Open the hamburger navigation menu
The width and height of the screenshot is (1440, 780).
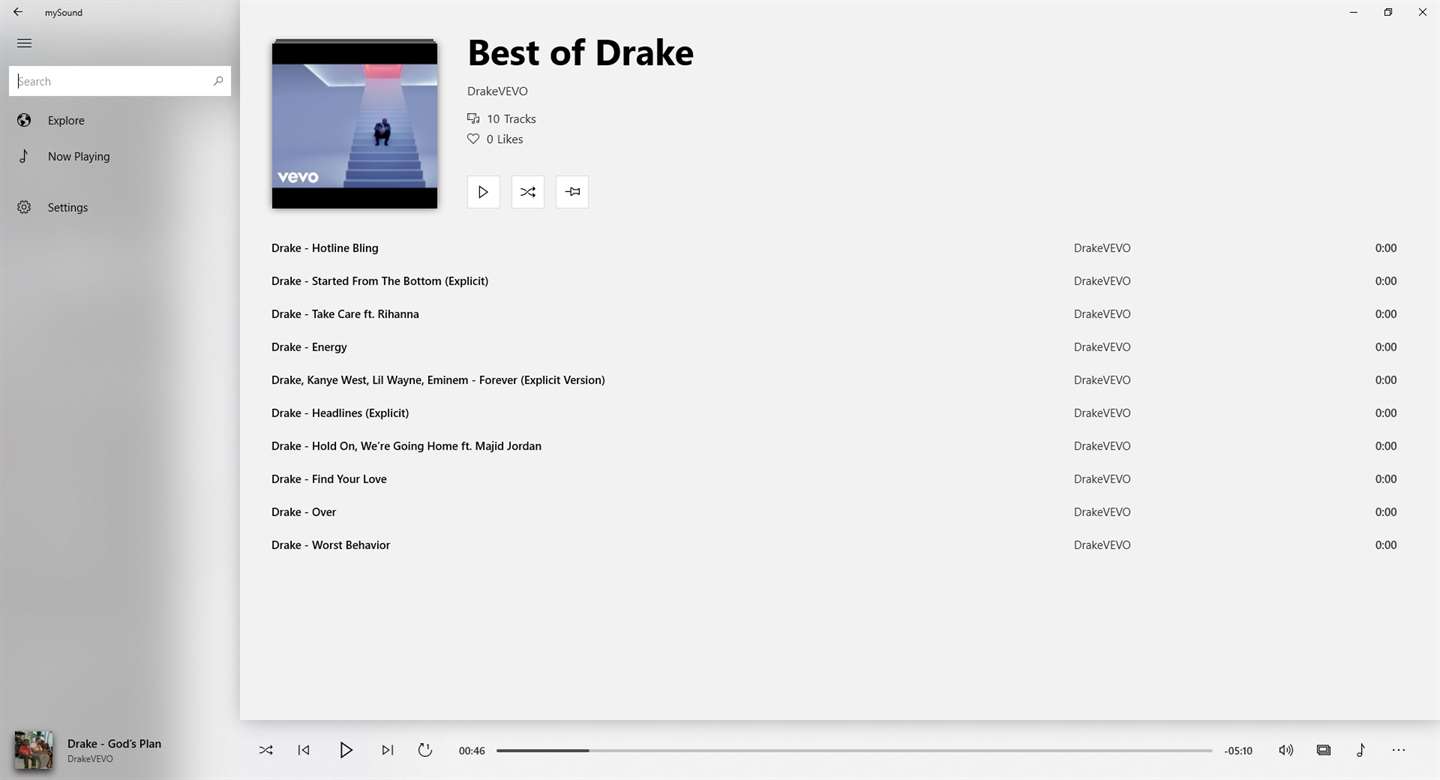24,43
